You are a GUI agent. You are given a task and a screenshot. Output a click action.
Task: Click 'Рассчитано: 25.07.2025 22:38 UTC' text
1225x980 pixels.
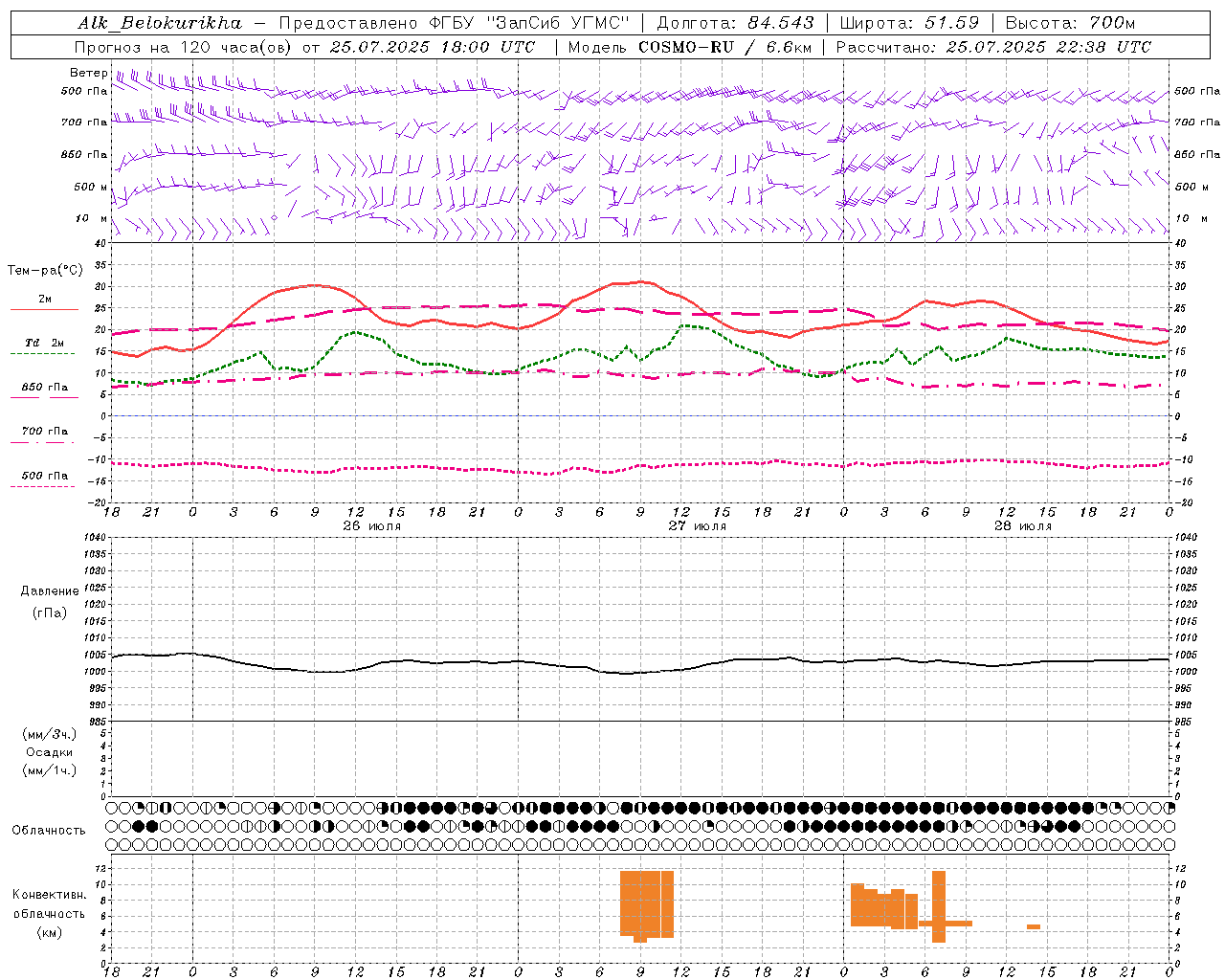[993, 47]
